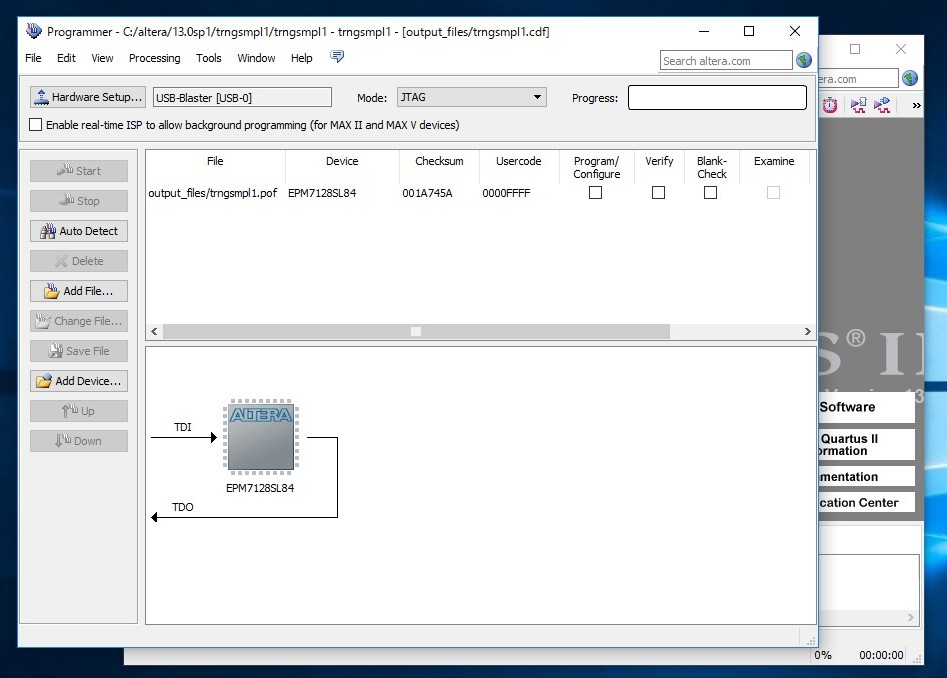Screen dimensions: 947x678
Task: Tick Blank-Check checkbox for trngsmpl1.pof
Action: tap(710, 193)
